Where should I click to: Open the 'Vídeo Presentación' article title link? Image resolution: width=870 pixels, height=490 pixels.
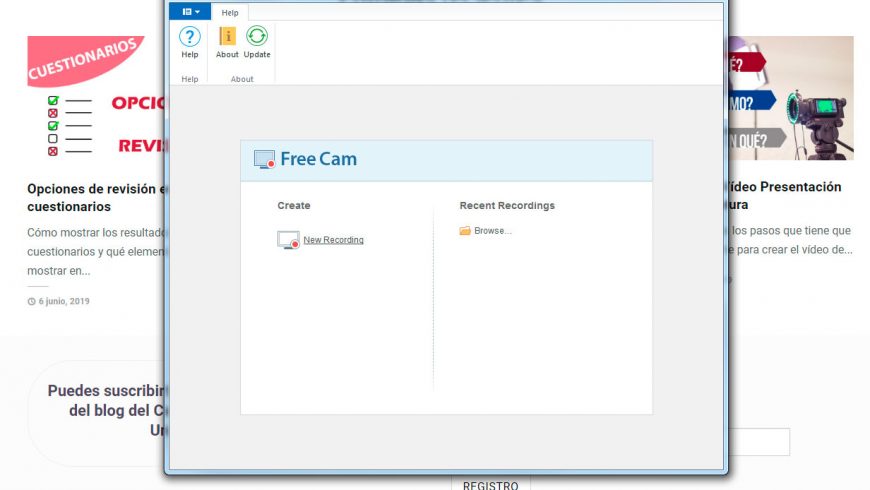click(785, 195)
